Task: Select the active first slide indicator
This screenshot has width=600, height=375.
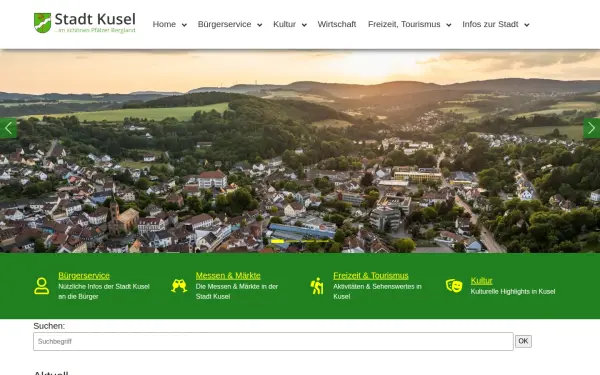Action: [277, 241]
